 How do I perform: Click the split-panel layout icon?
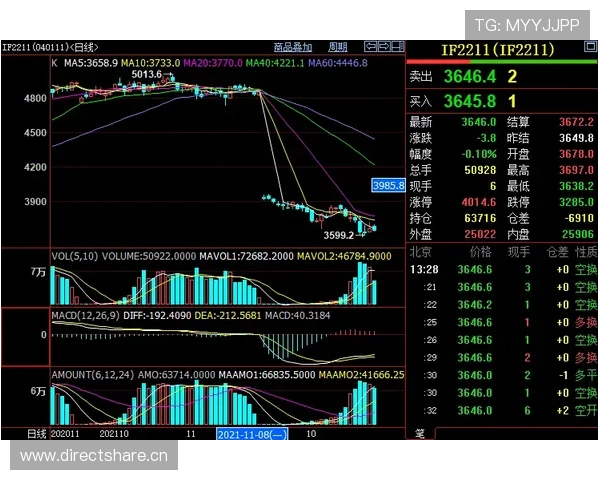click(x=398, y=47)
